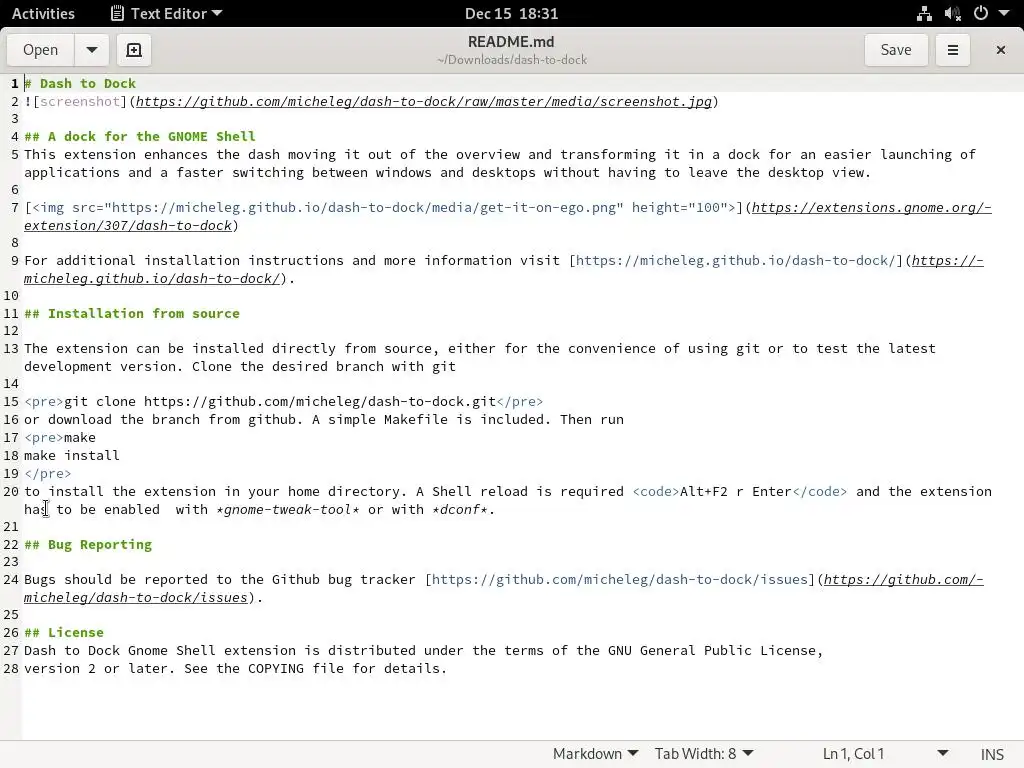The height and width of the screenshot is (768, 1024).
Task: Click line number 24 in the gutter
Action: pos(11,580)
